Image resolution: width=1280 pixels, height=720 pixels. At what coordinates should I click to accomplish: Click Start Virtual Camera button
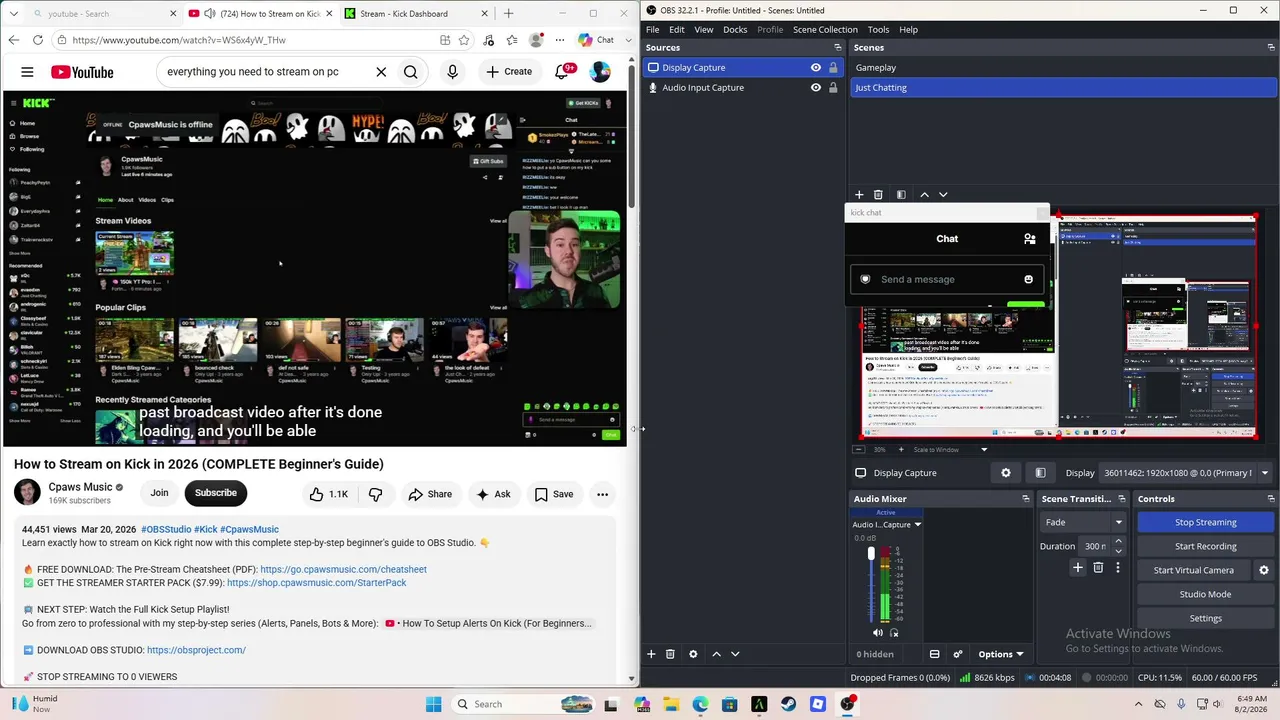pos(1193,570)
